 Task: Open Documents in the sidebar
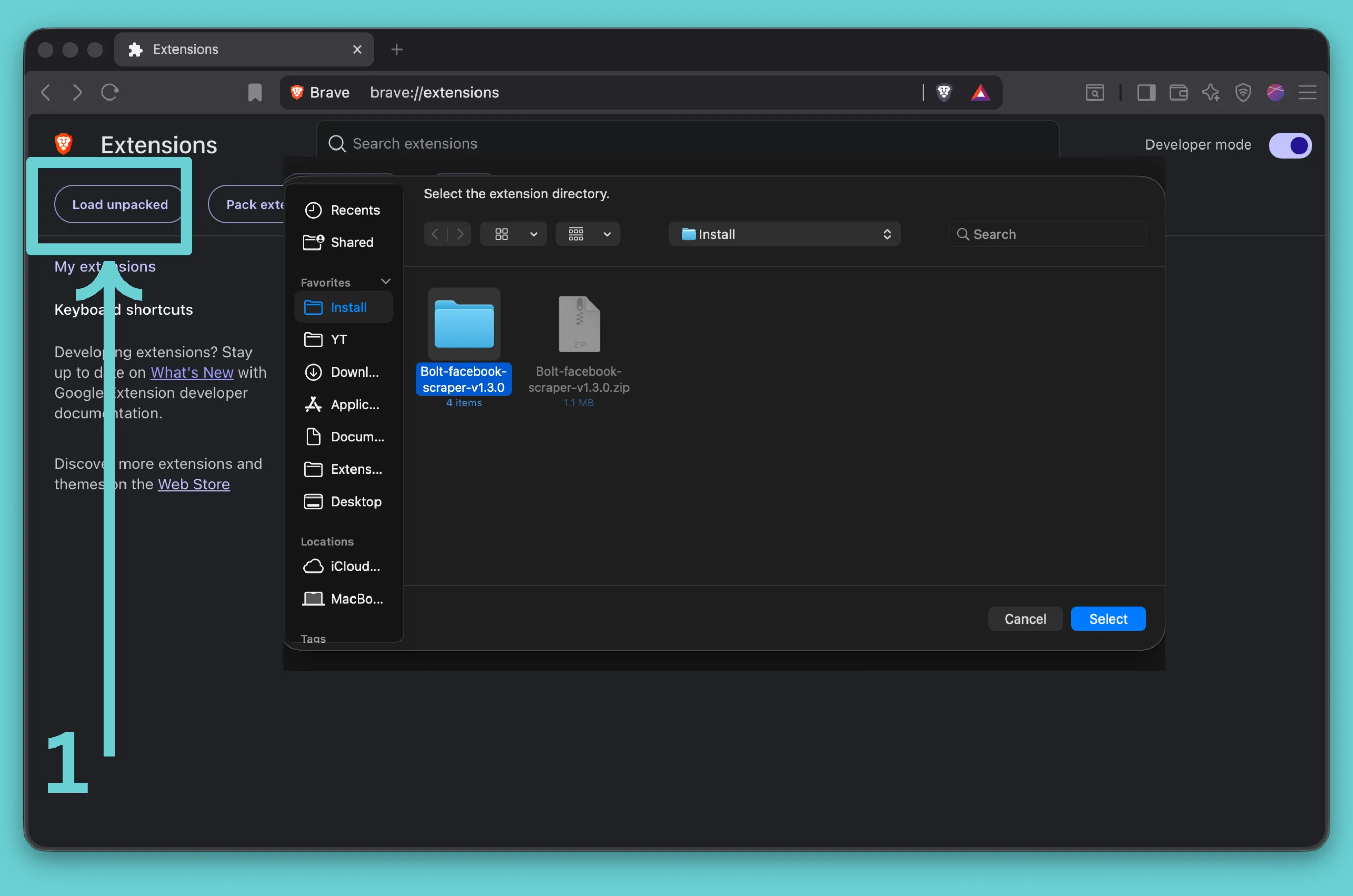click(x=343, y=437)
